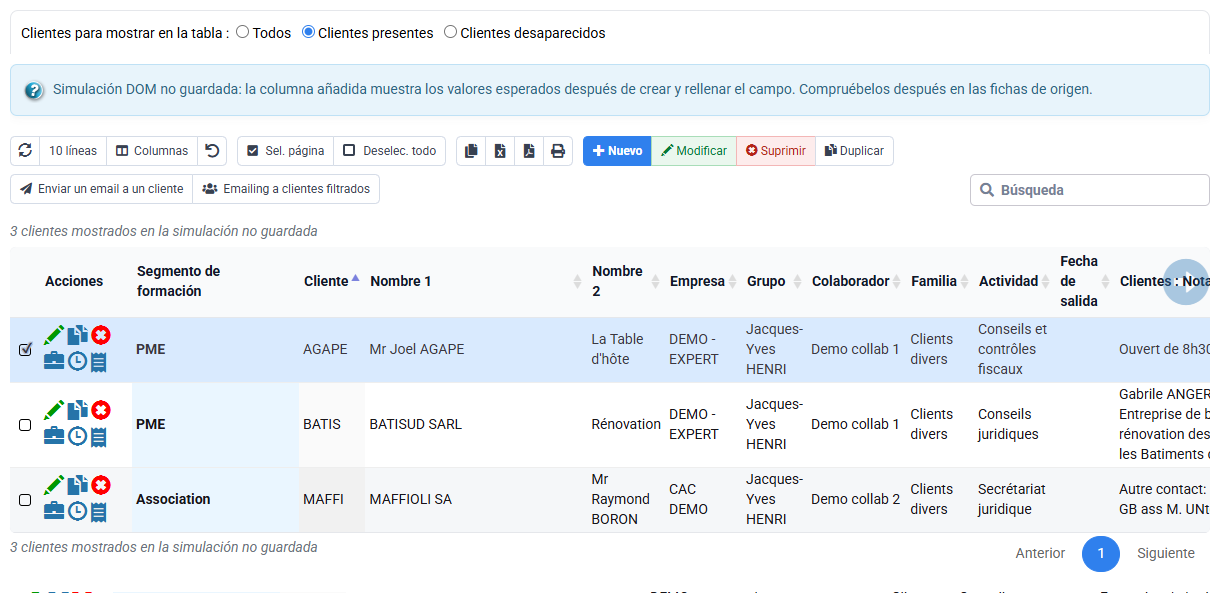Go to Siguiente page
The width and height of the screenshot is (1220, 593).
click(1166, 553)
